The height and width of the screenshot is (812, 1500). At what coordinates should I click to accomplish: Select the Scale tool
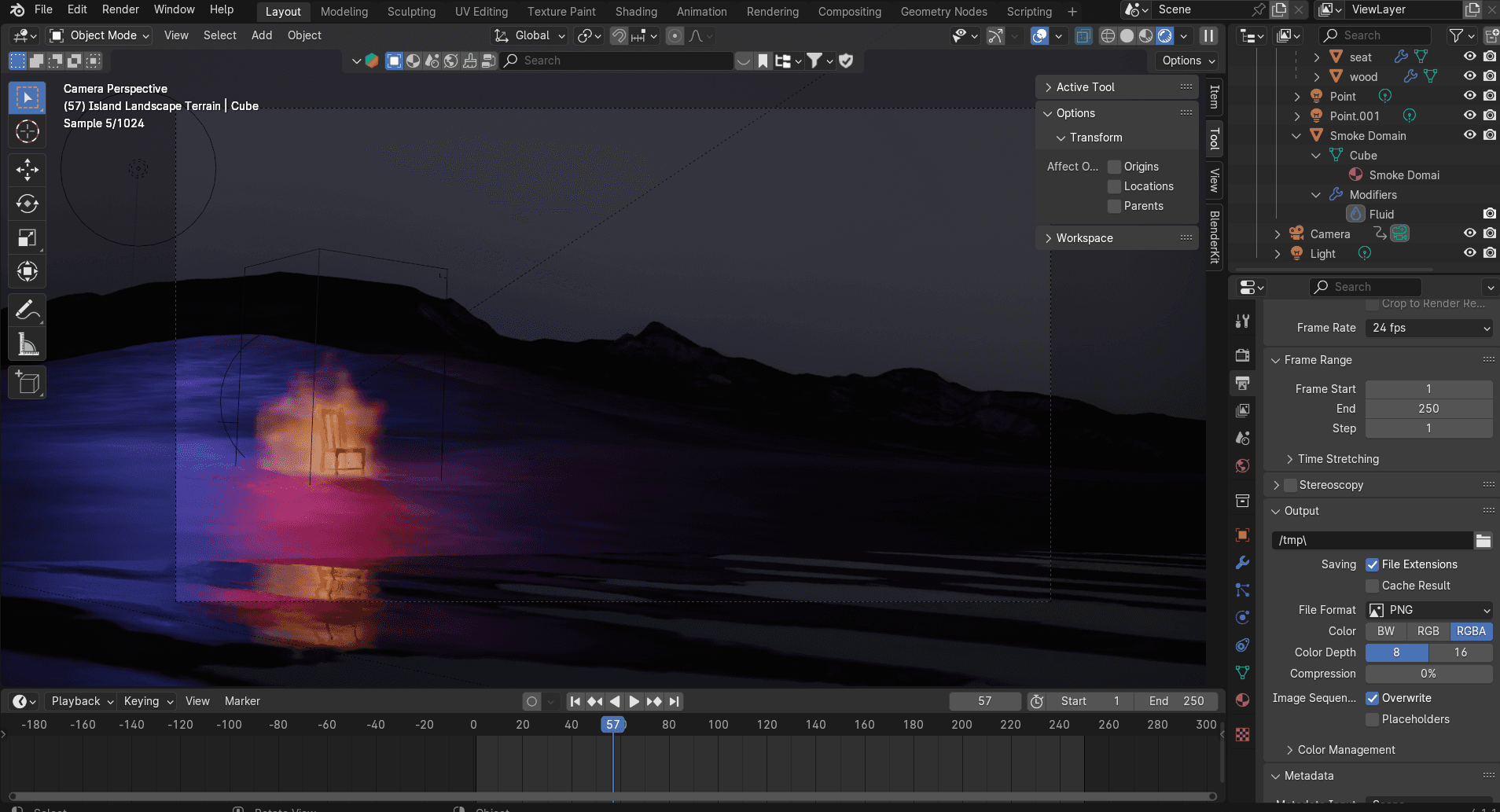28,237
